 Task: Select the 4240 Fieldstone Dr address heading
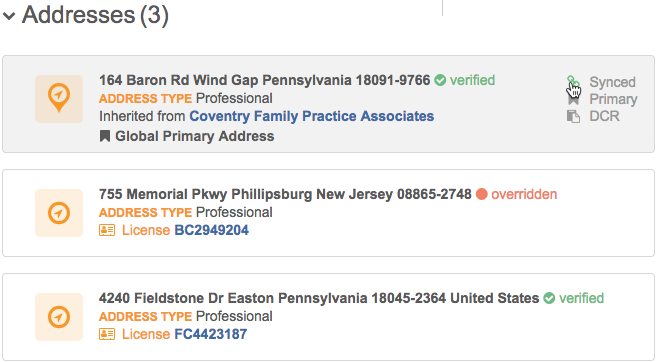pyautogui.click(x=319, y=298)
